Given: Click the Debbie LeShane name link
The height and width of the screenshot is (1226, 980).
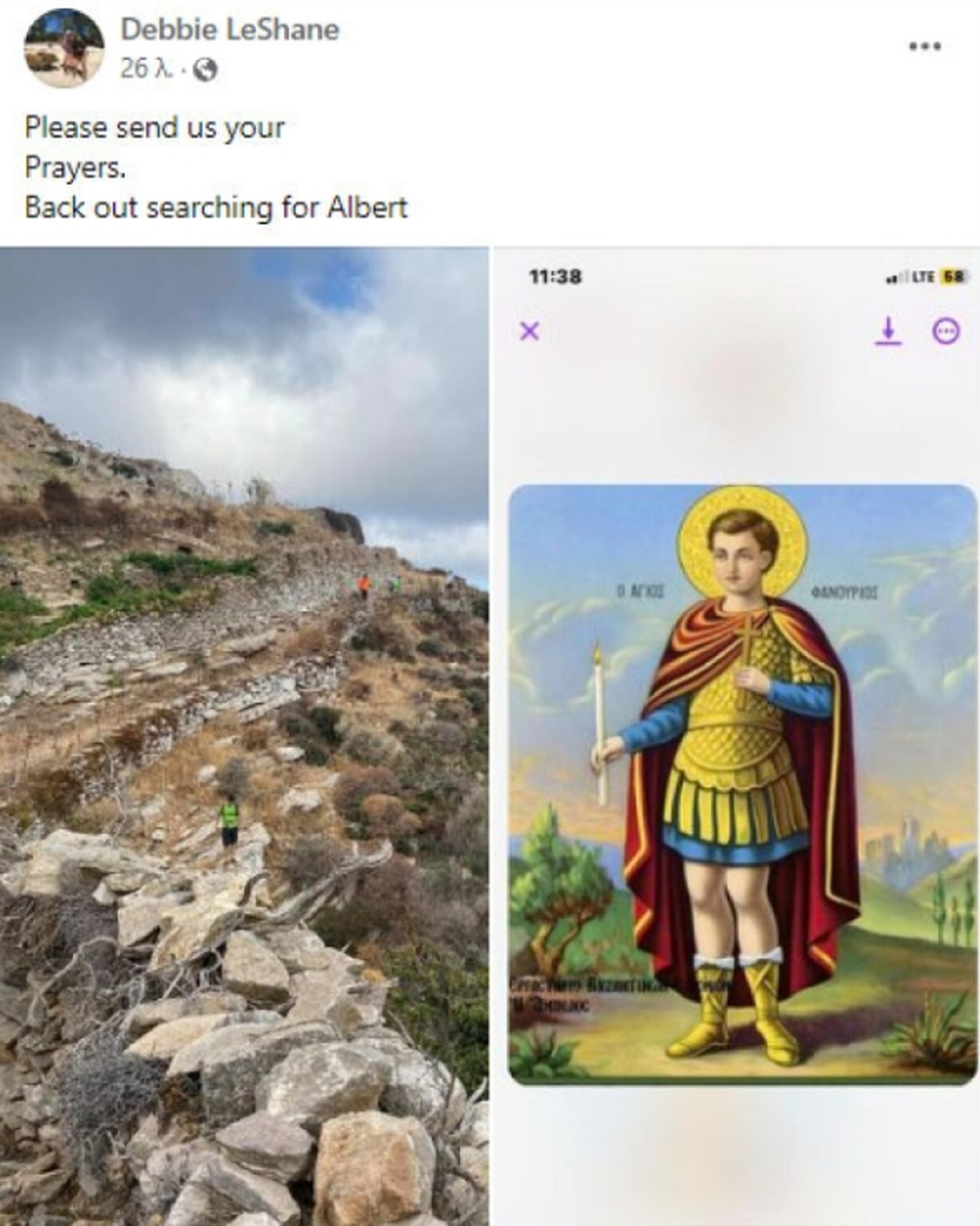Looking at the screenshot, I should click(x=230, y=30).
